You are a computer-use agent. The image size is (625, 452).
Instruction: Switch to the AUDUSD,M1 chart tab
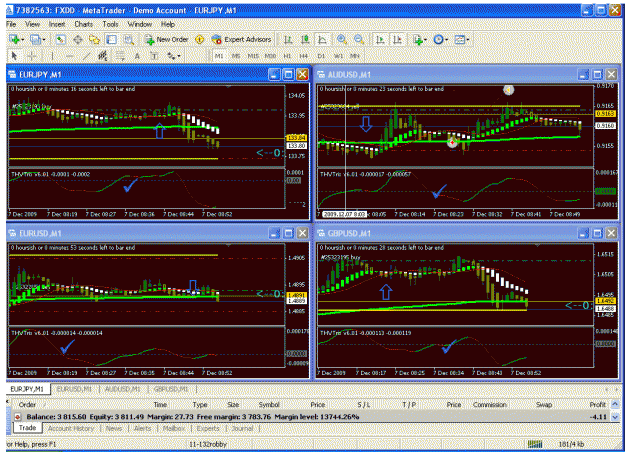click(122, 389)
